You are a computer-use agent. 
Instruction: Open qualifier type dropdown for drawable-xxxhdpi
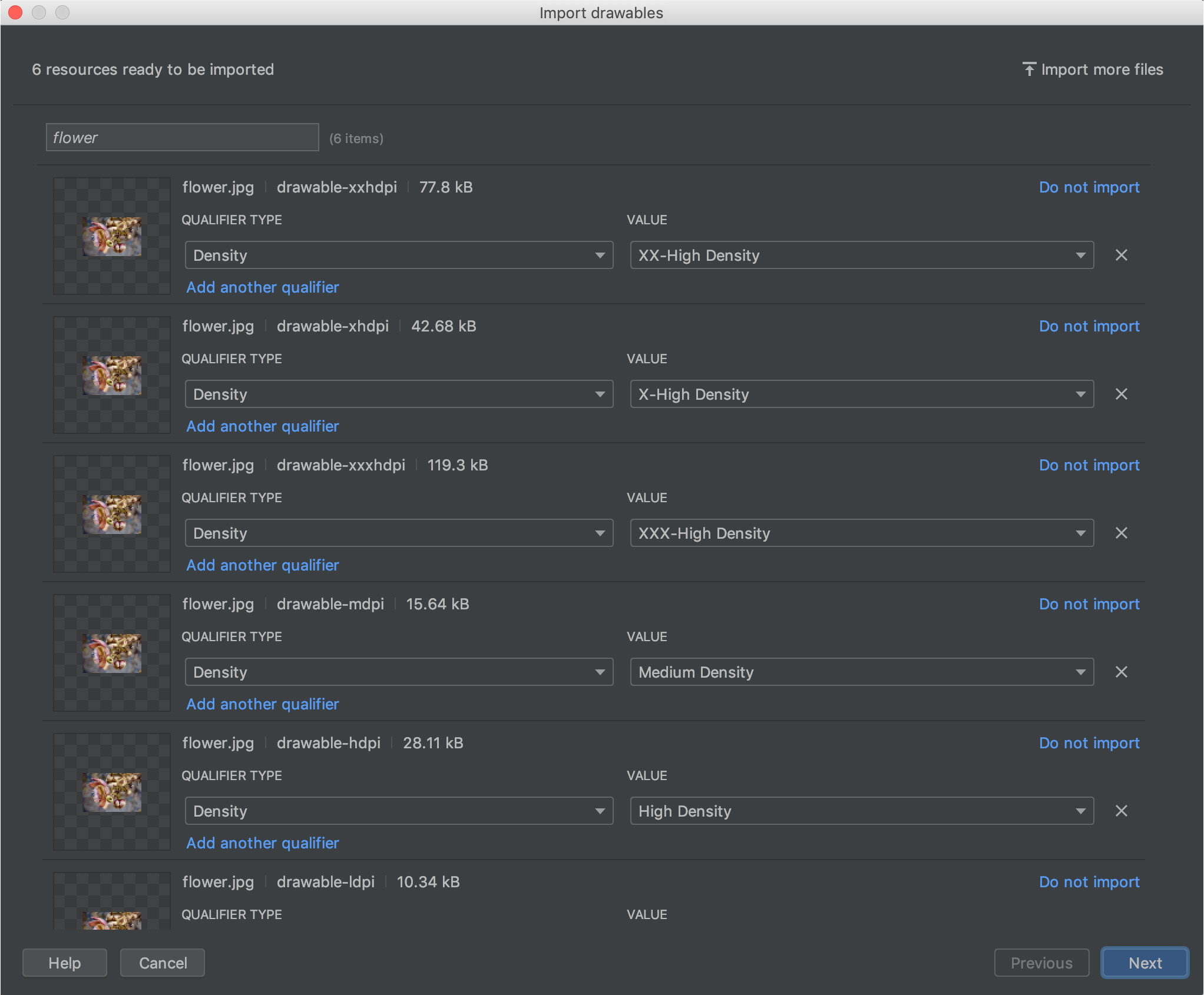399,533
